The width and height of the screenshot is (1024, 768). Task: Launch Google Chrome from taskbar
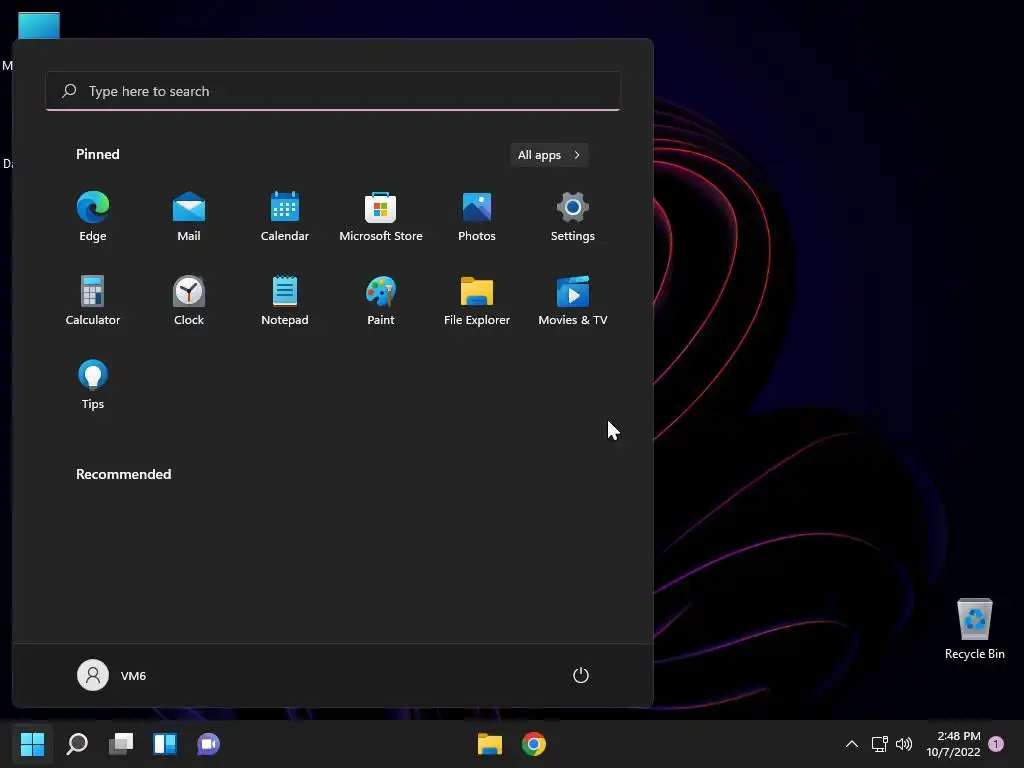pos(534,744)
